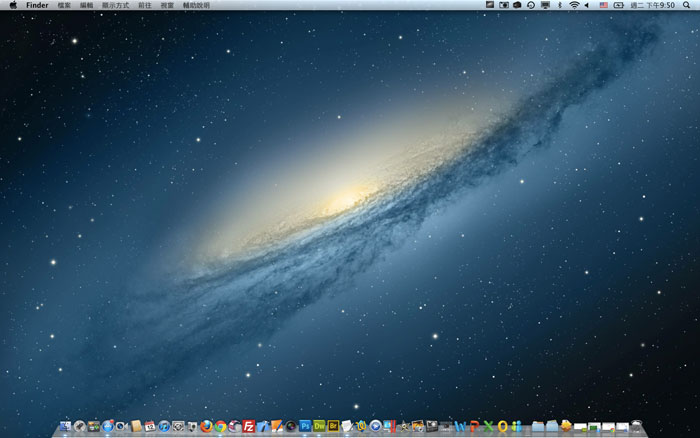Launch Google Chrome from the dock
Image resolution: width=700 pixels, height=438 pixels.
coord(221,426)
